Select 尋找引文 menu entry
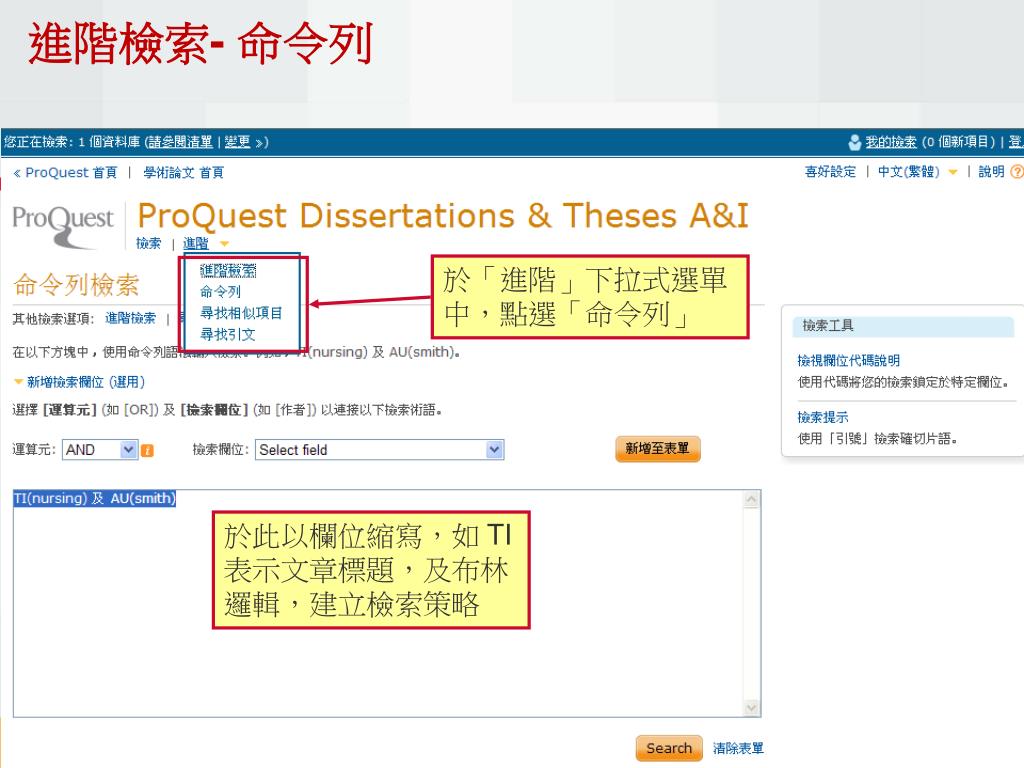This screenshot has width=1024, height=768. [227, 334]
